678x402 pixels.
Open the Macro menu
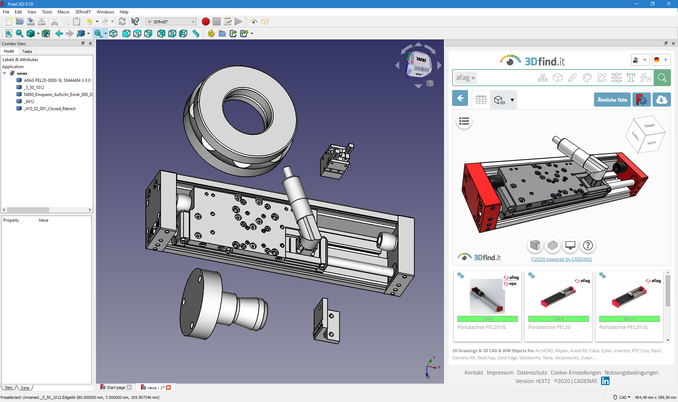pyautogui.click(x=63, y=12)
